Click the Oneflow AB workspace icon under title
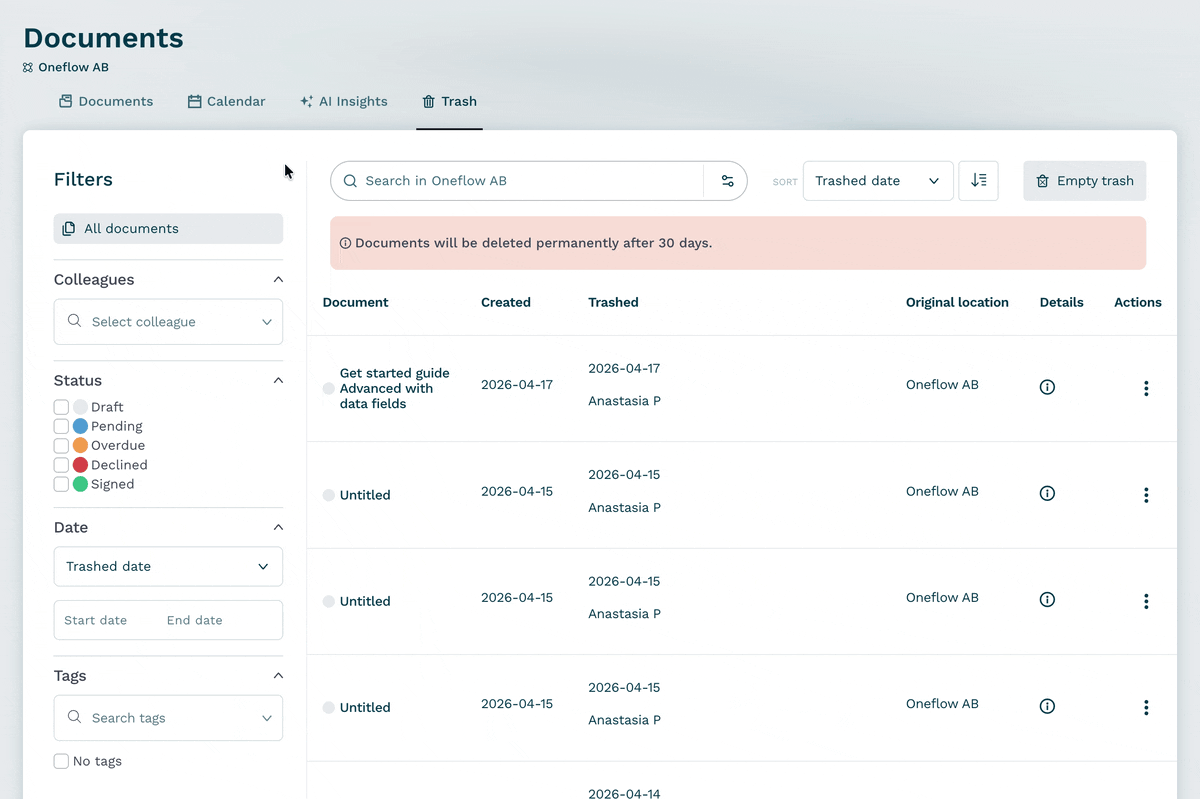Viewport: 1200px width, 799px height. pyautogui.click(x=28, y=68)
